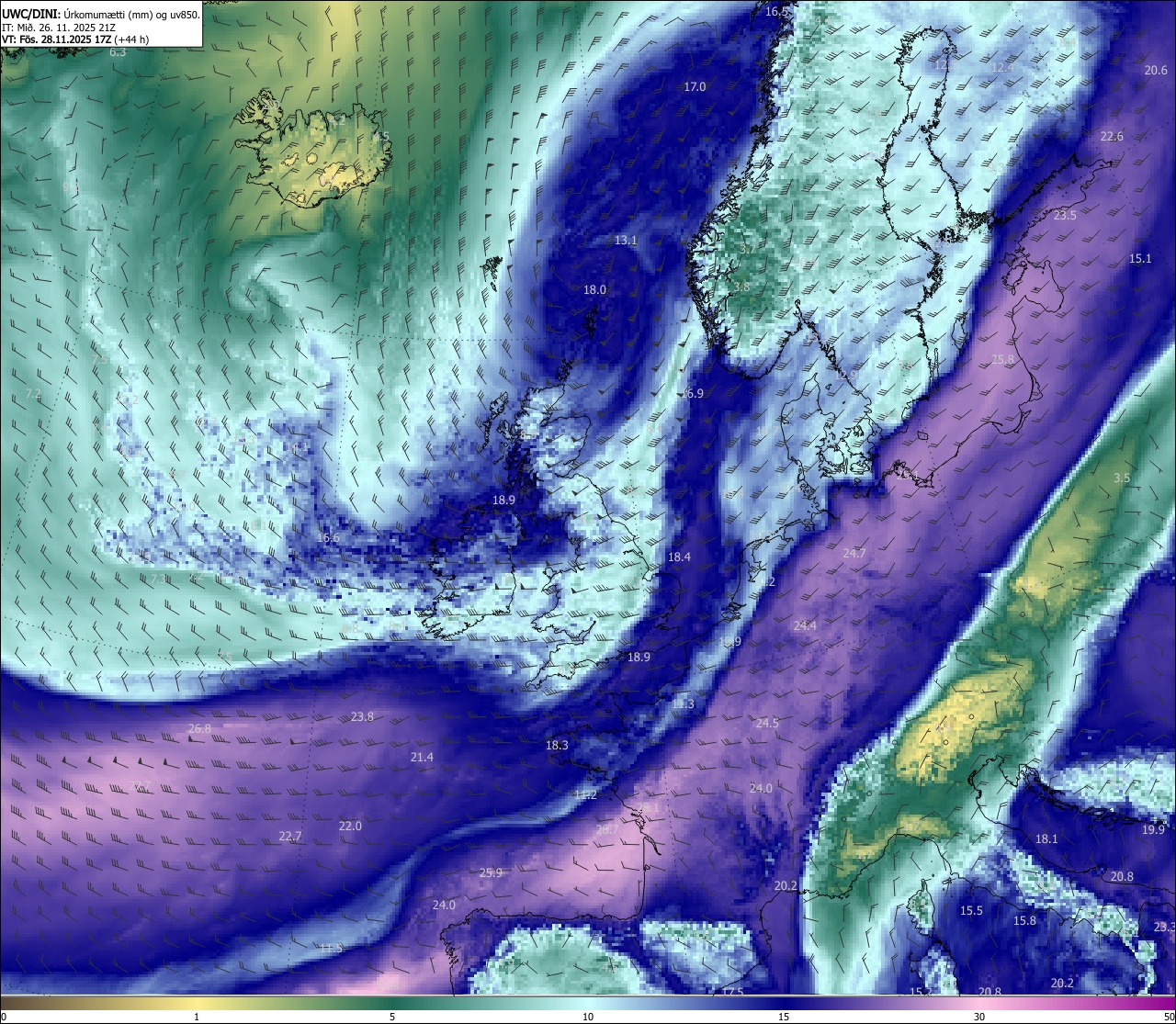1176x1024 pixels.
Task: Click the UWC/DINI Úrkomumætti title line
Action: click(x=101, y=14)
